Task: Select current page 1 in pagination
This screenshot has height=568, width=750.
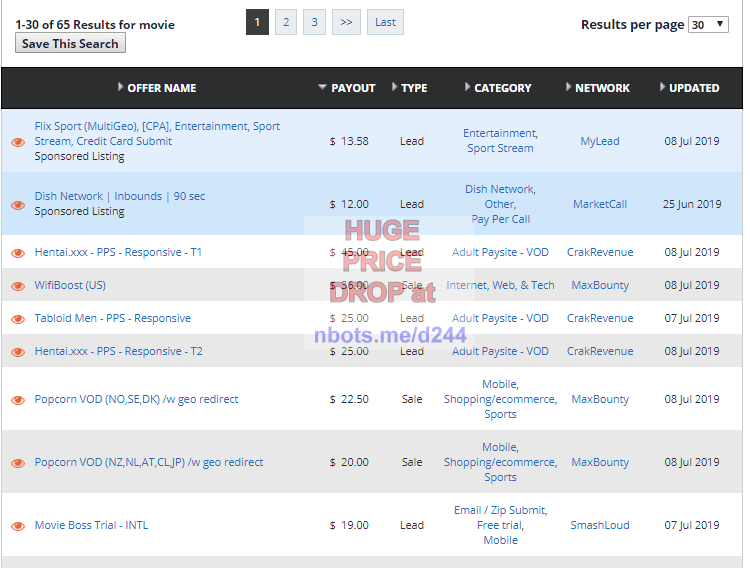Action: point(257,22)
